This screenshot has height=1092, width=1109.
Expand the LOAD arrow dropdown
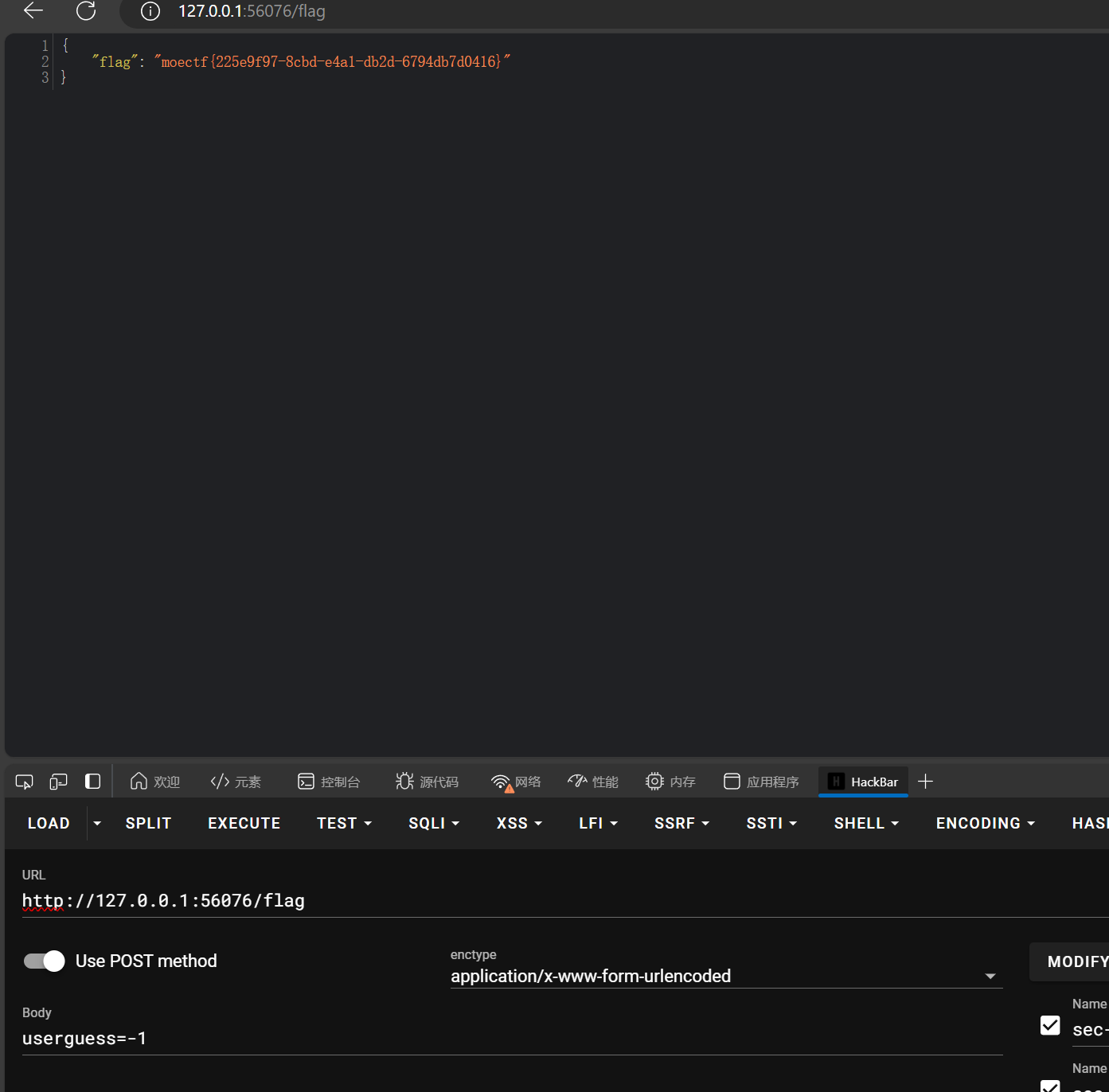(97, 823)
